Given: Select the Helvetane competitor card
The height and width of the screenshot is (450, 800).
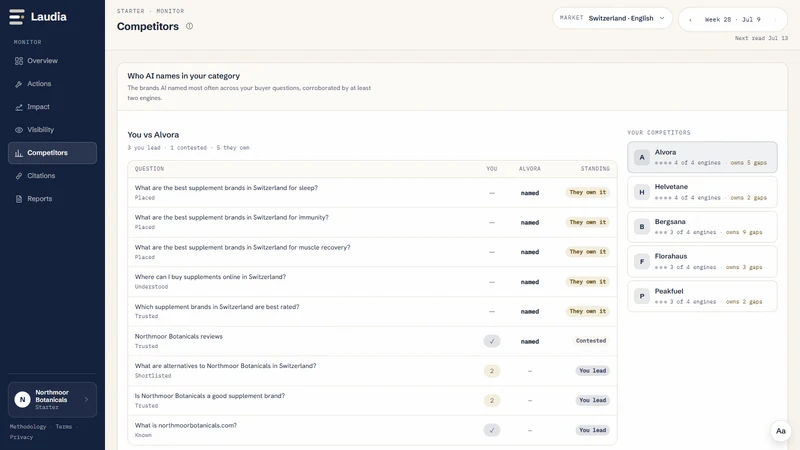Looking at the screenshot, I should point(702,192).
